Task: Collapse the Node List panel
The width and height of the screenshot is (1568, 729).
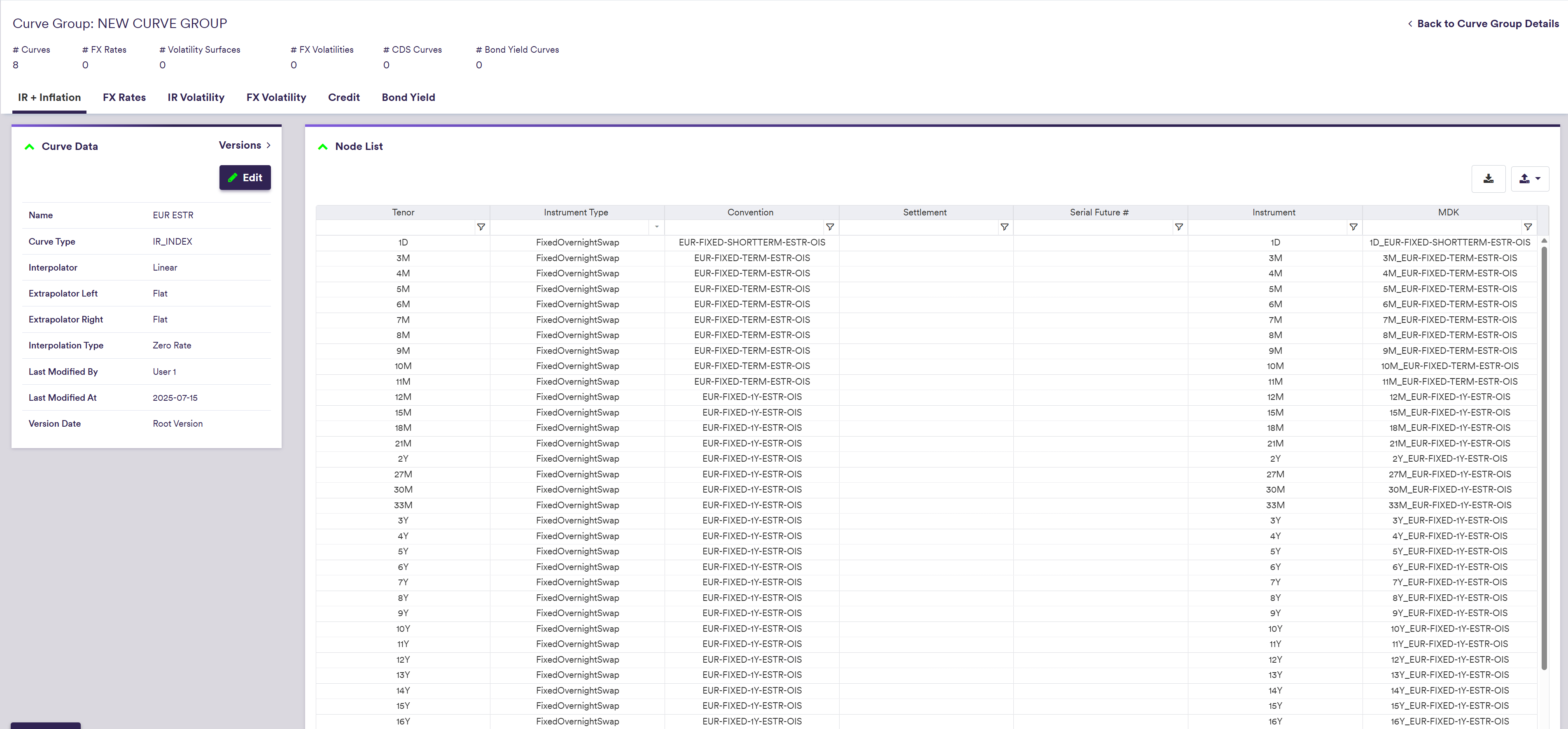Action: coord(323,147)
